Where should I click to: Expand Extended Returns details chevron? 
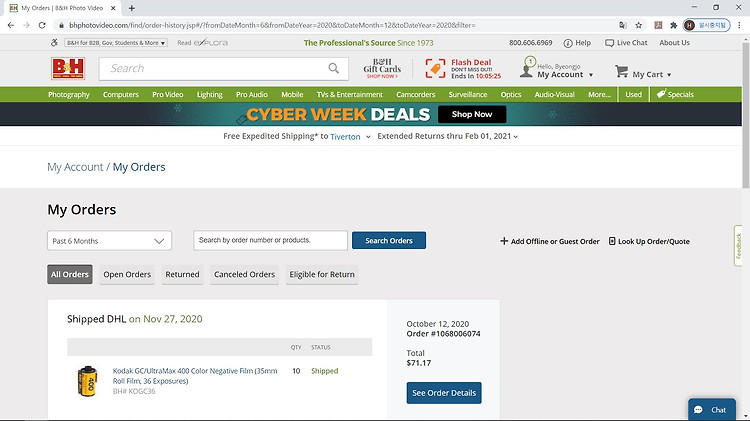[x=516, y=137]
